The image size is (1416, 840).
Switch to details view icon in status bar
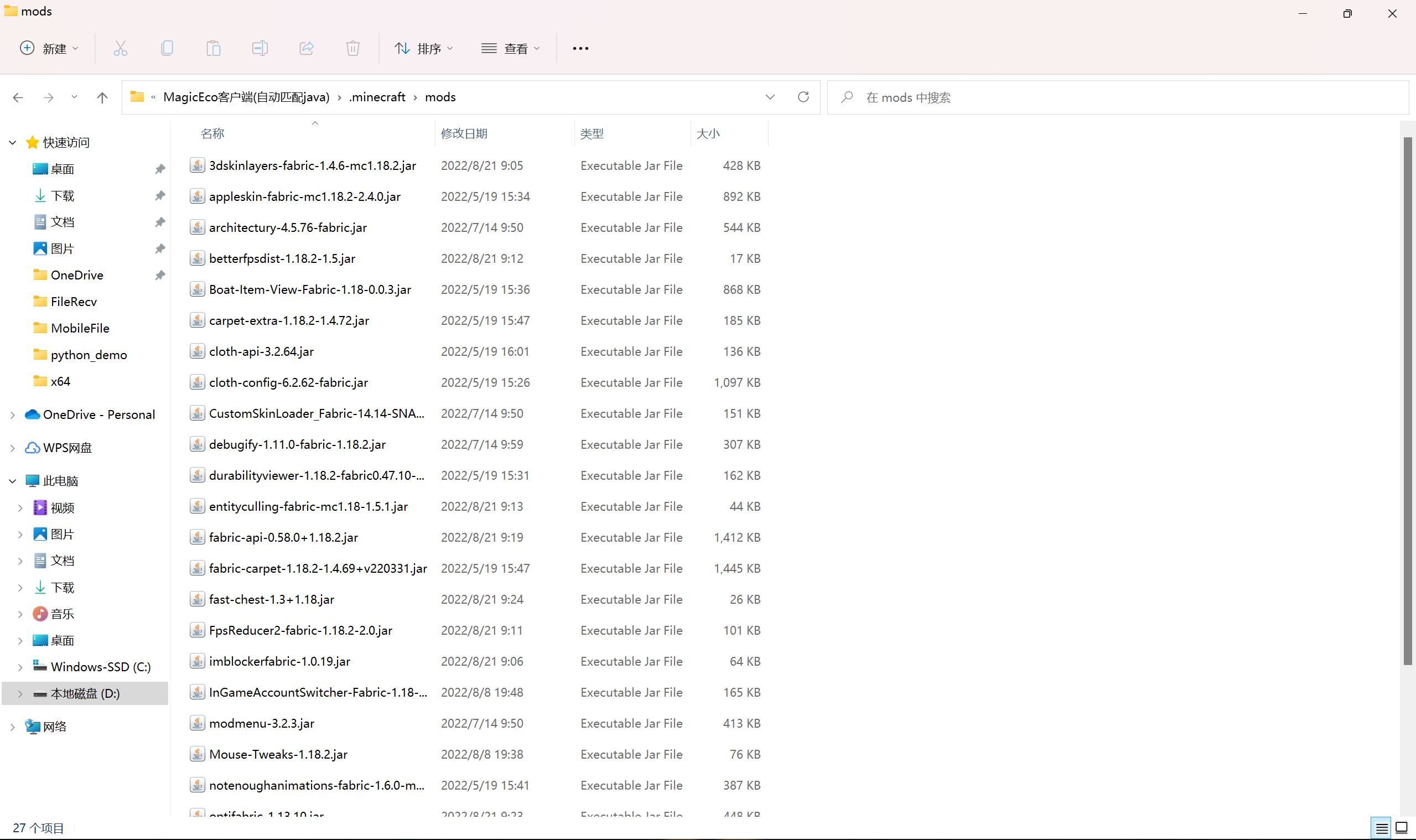tap(1382, 828)
